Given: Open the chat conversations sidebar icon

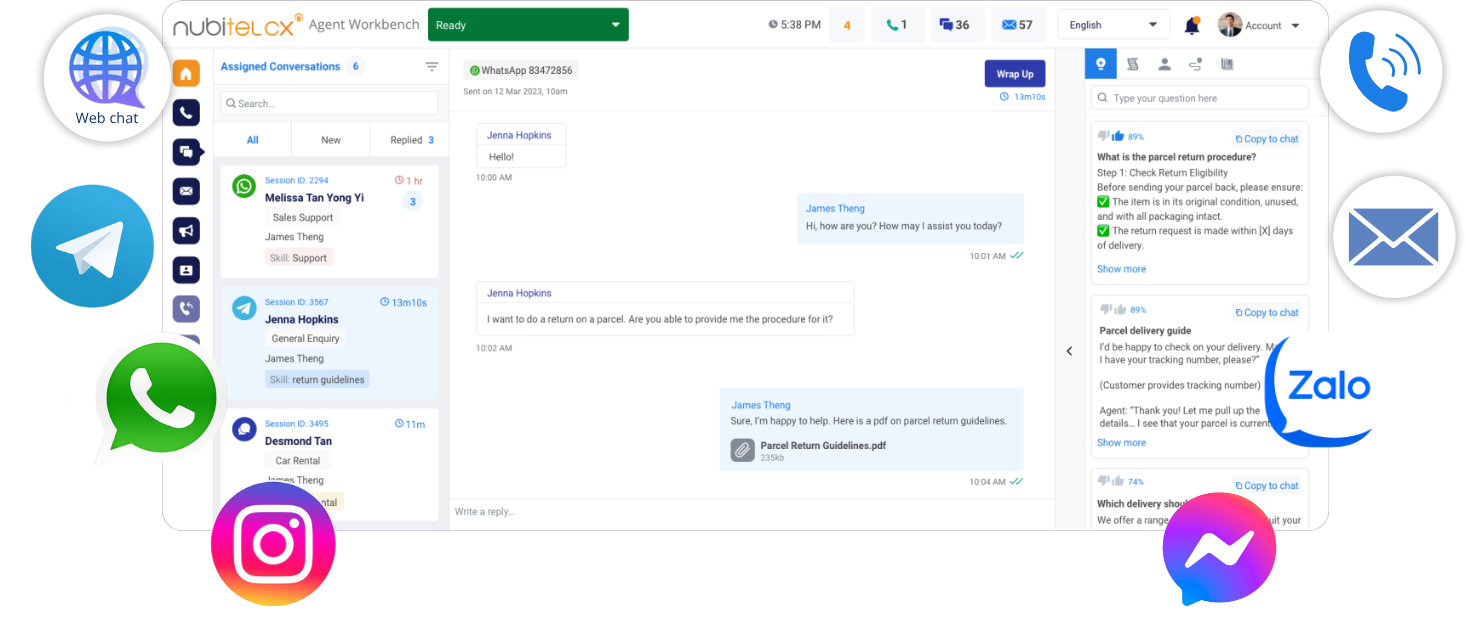Looking at the screenshot, I should click(186, 152).
